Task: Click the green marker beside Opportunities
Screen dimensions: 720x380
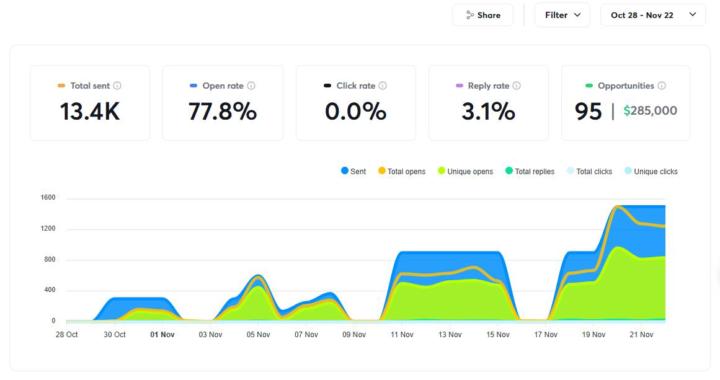Action: point(589,85)
